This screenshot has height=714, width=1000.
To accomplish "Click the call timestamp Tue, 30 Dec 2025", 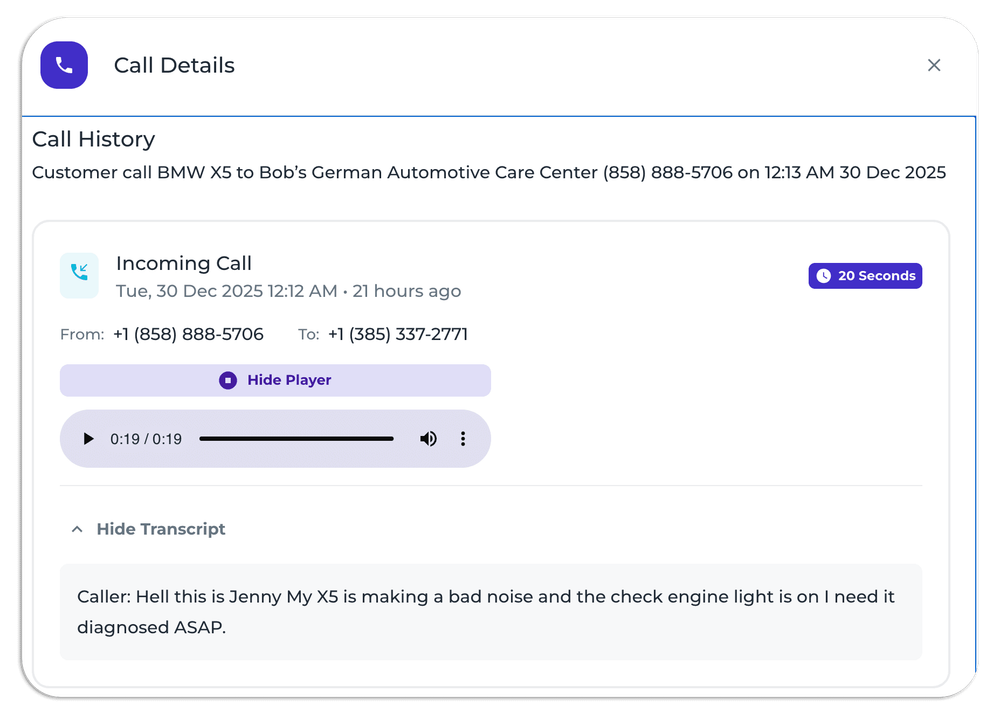I will 226,291.
